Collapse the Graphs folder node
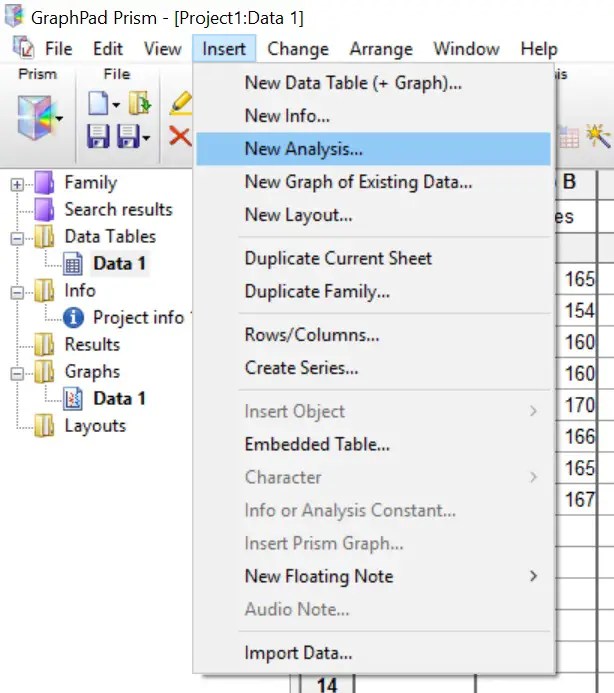The image size is (614, 693). (x=17, y=374)
